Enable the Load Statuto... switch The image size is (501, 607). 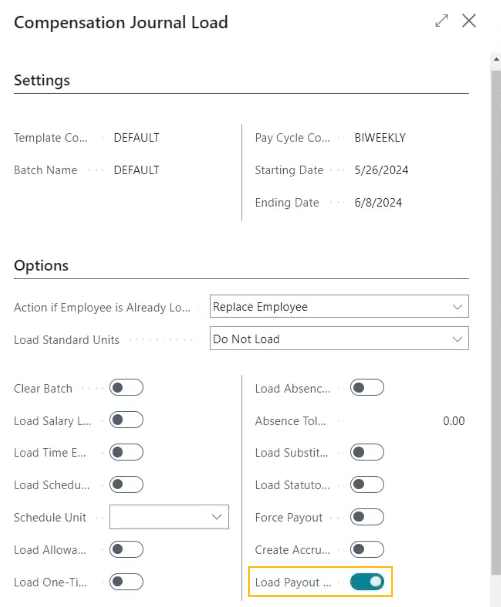coord(367,484)
